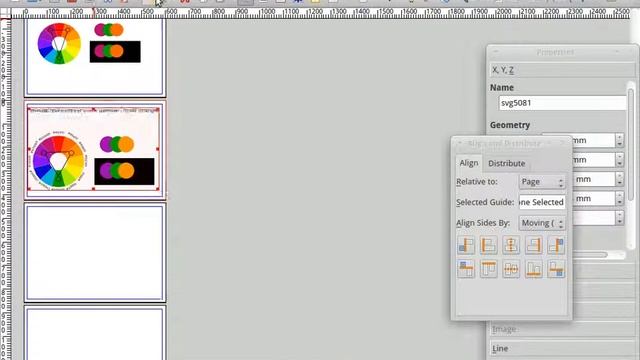Expand the Image section in Properties
This screenshot has width=640, height=360.
point(562,329)
